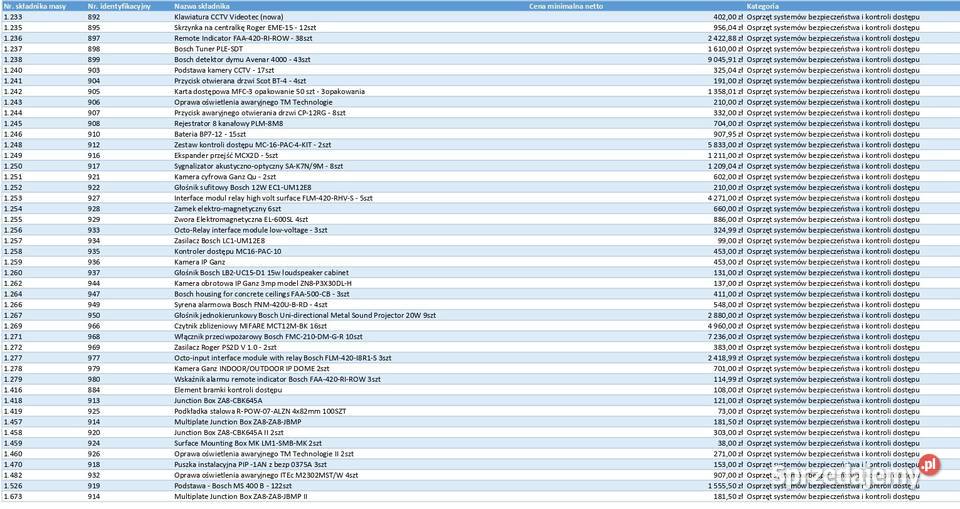Viewport: 960px width, 509px height.
Task: Select 'Bosch detektor dymu Avenar 4000 - 43szt'
Action: (x=242, y=59)
